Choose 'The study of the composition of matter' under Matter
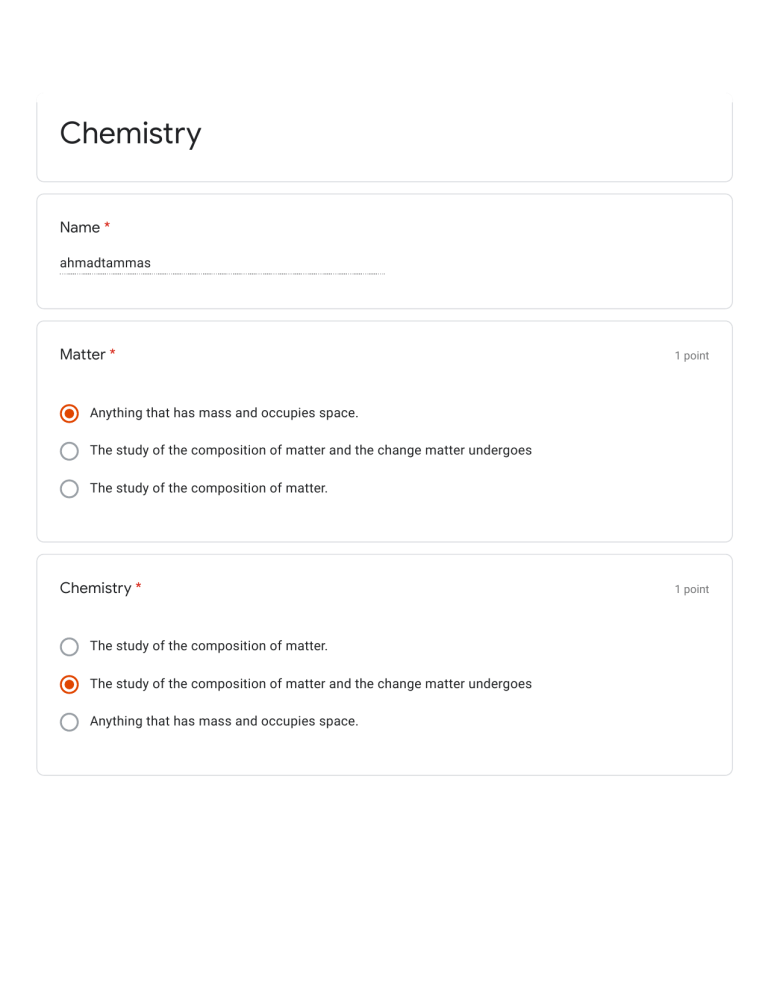 click(69, 488)
